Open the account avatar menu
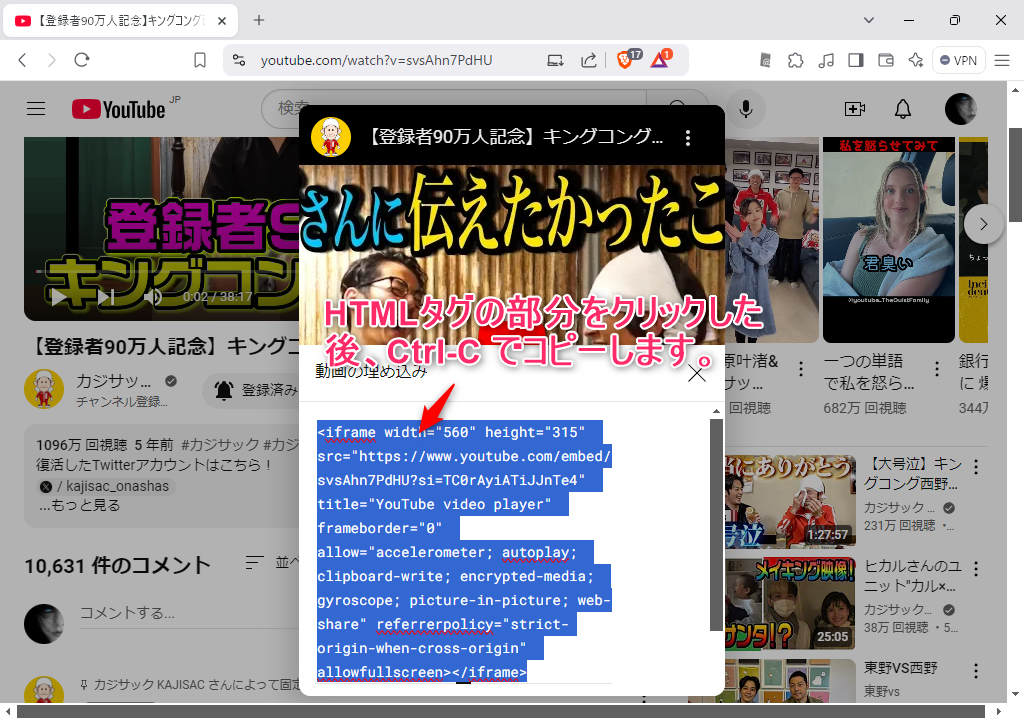1024x720 pixels. 961,109
